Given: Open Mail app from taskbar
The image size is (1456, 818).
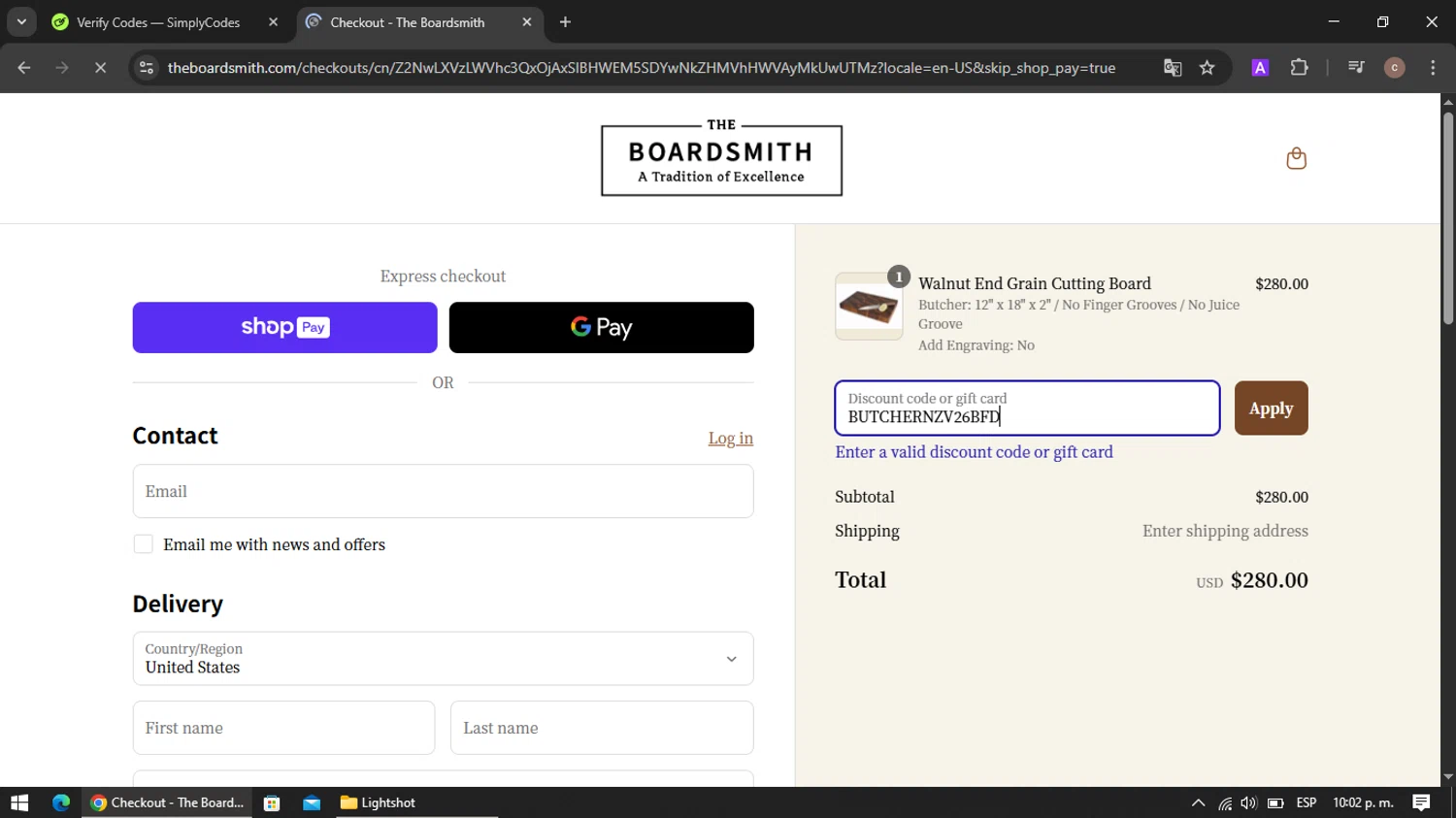Looking at the screenshot, I should (x=312, y=802).
